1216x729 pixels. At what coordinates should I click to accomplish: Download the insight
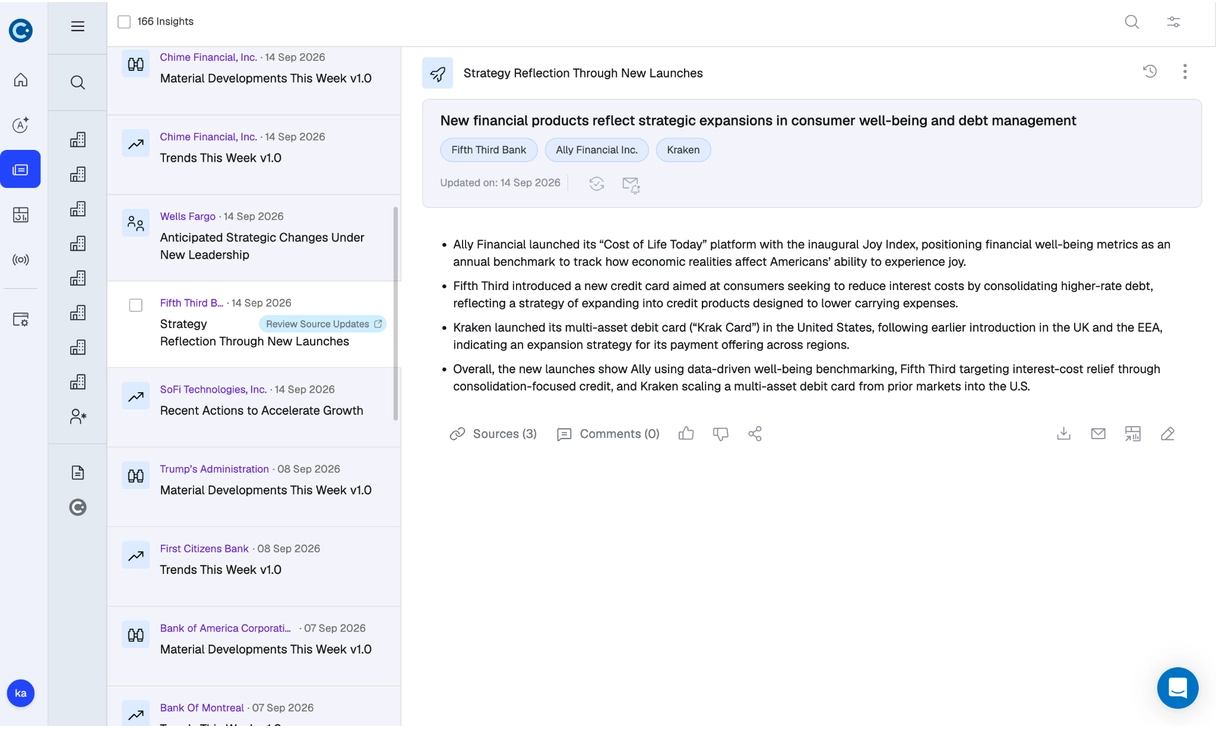[x=1064, y=434]
